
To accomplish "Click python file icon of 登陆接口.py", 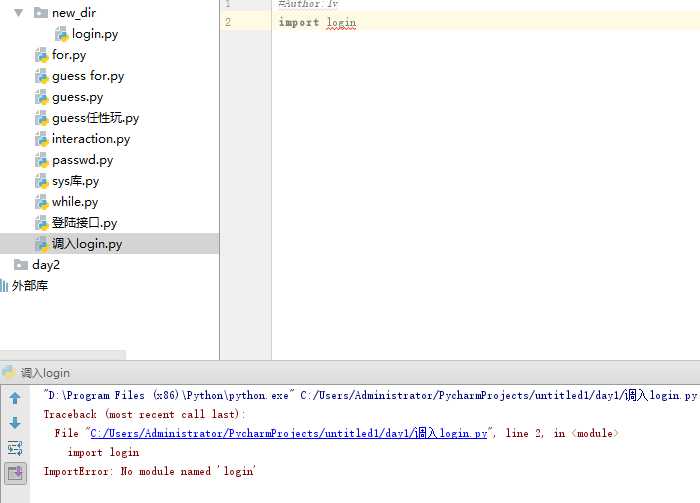I will coord(42,223).
